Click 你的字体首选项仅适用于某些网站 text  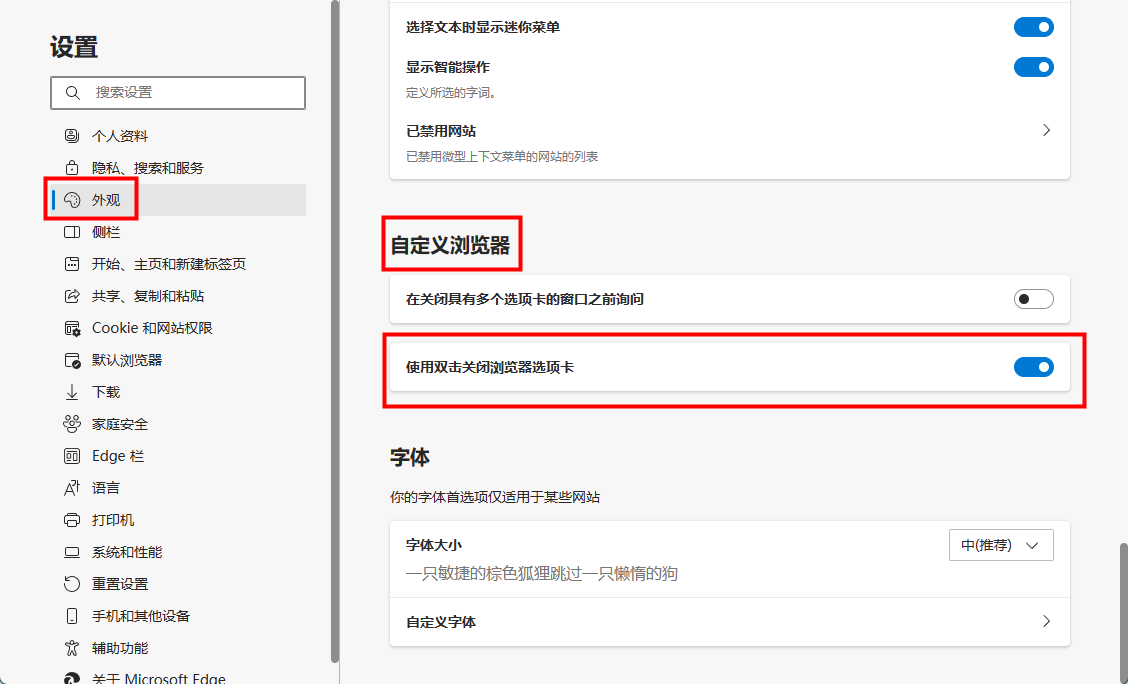point(495,497)
